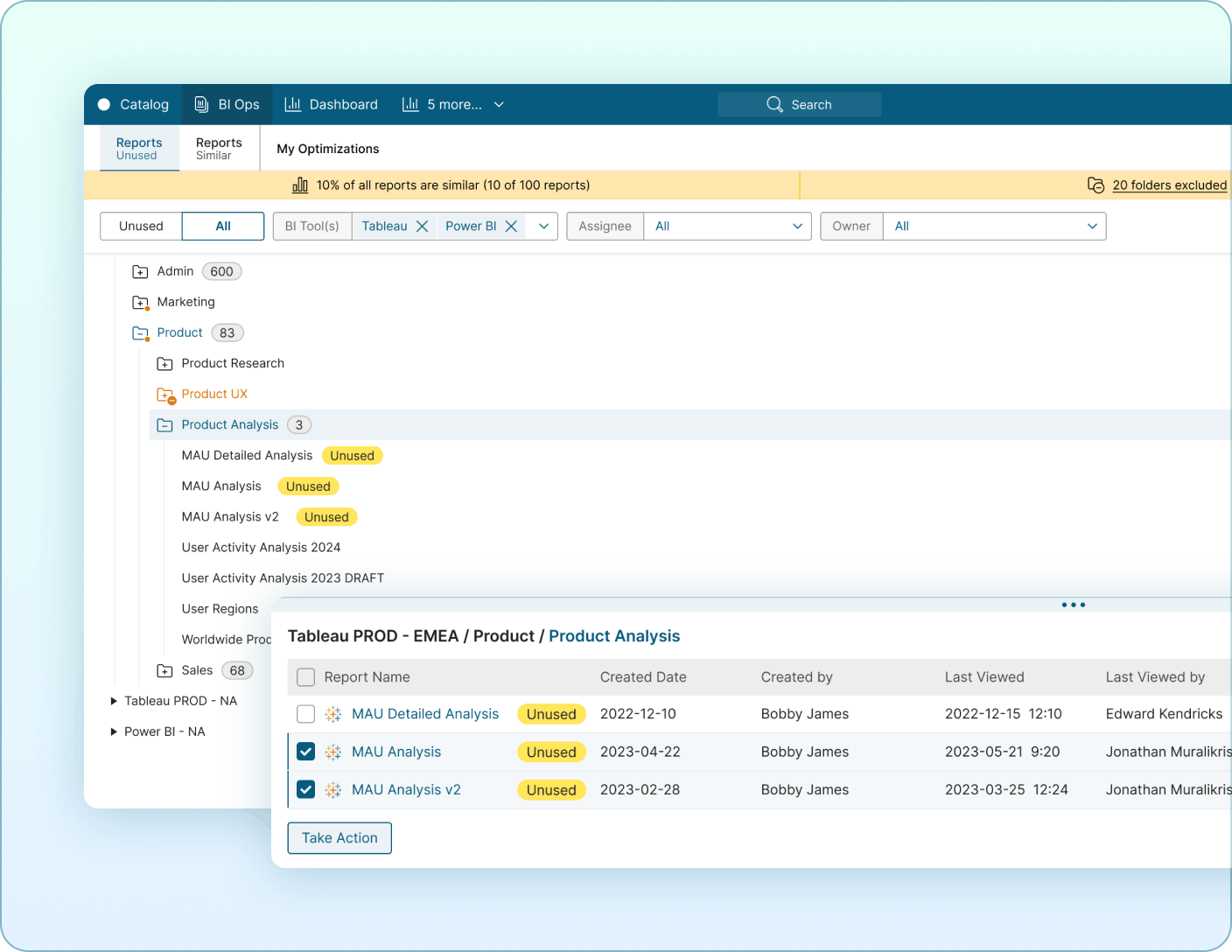Click the Product Analysis folder icon
The image size is (1232, 952).
click(164, 424)
